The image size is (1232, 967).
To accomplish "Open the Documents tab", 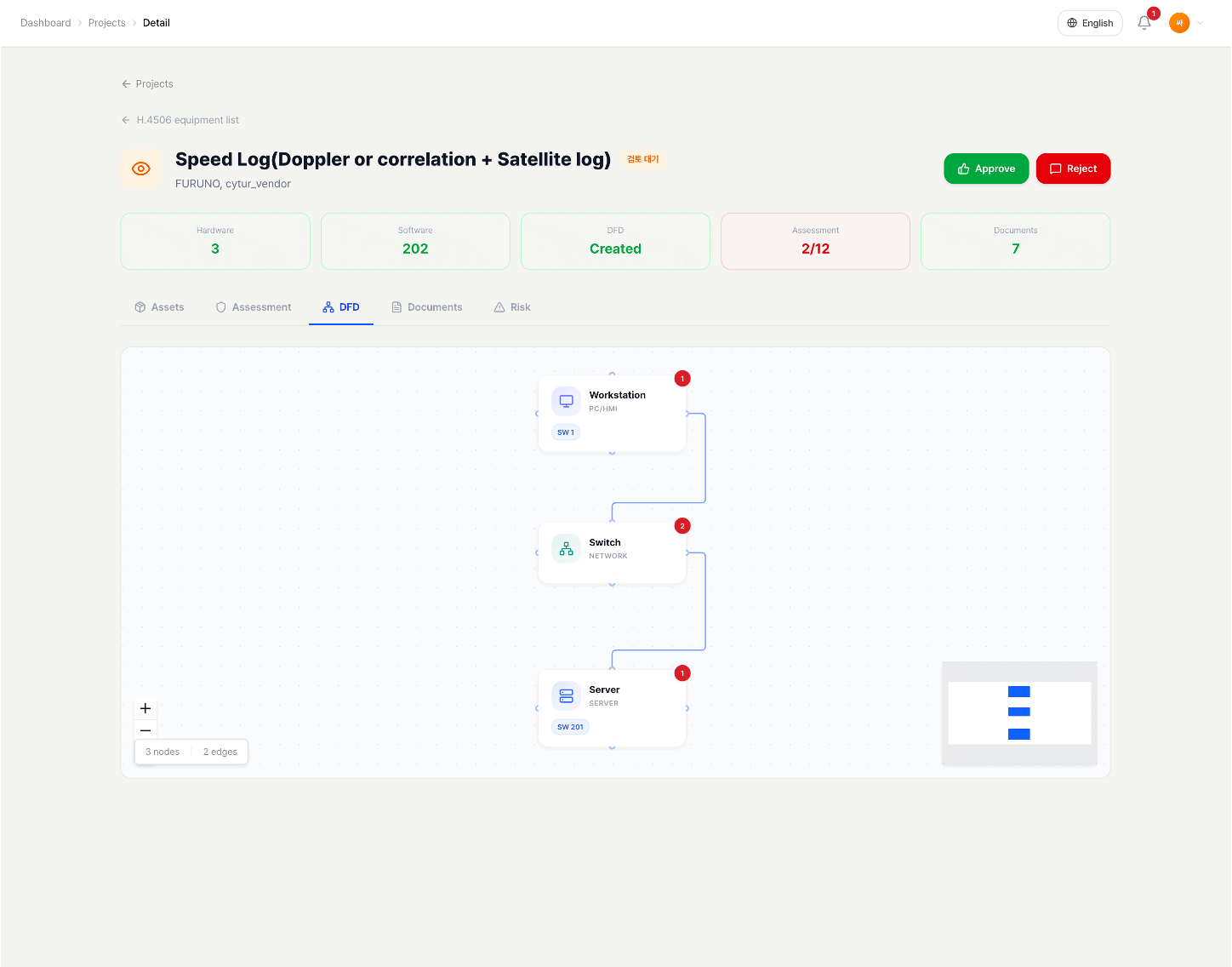I will click(426, 307).
